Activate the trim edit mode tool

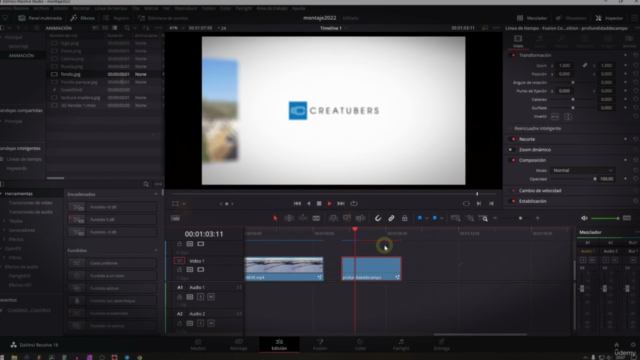[x=289, y=218]
